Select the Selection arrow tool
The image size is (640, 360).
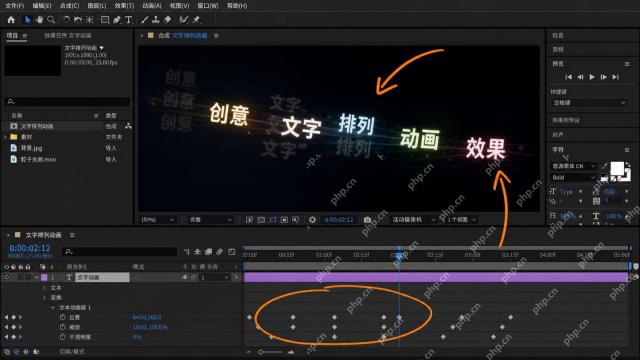[x=27, y=20]
